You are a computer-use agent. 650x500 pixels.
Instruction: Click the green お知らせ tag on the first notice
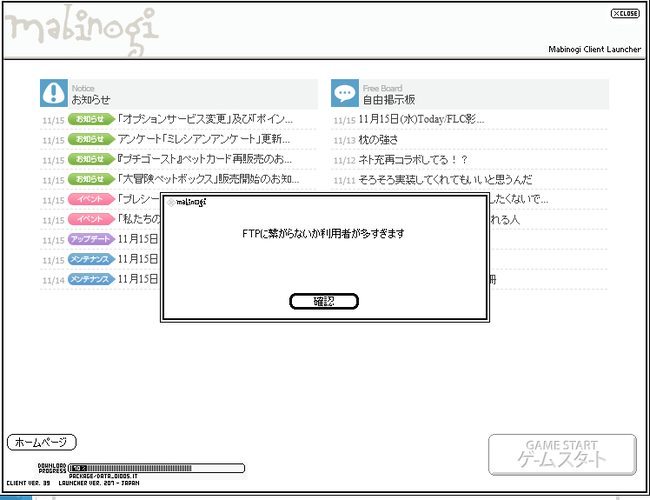point(91,119)
